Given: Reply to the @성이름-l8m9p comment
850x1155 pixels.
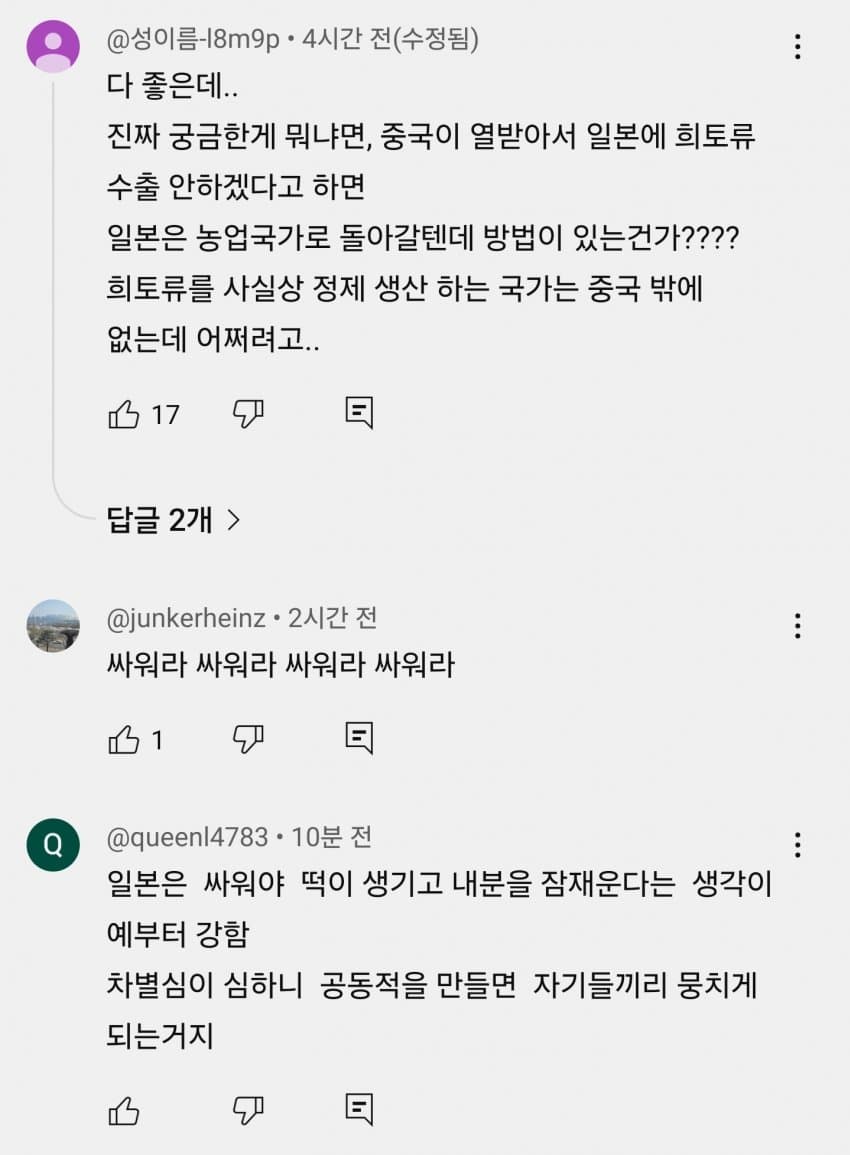Looking at the screenshot, I should tap(359, 413).
